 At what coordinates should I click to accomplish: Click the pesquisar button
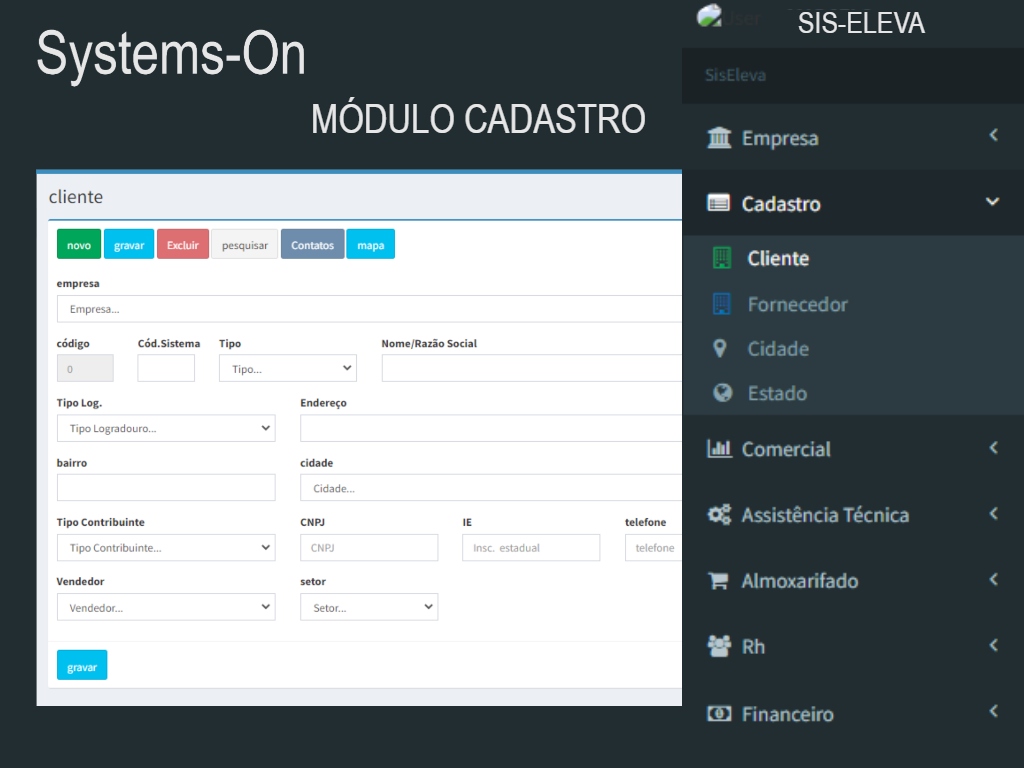pyautogui.click(x=245, y=245)
